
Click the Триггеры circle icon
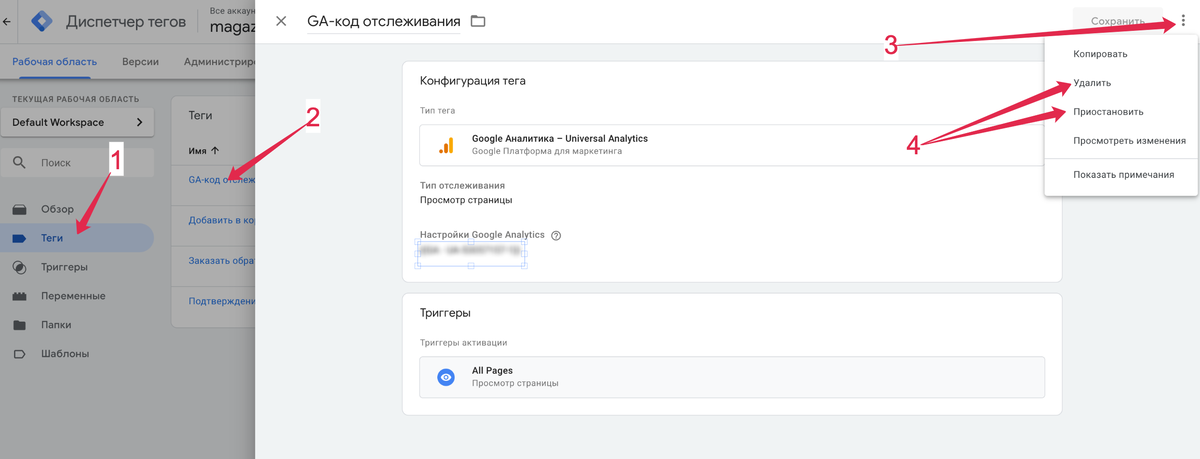20,267
